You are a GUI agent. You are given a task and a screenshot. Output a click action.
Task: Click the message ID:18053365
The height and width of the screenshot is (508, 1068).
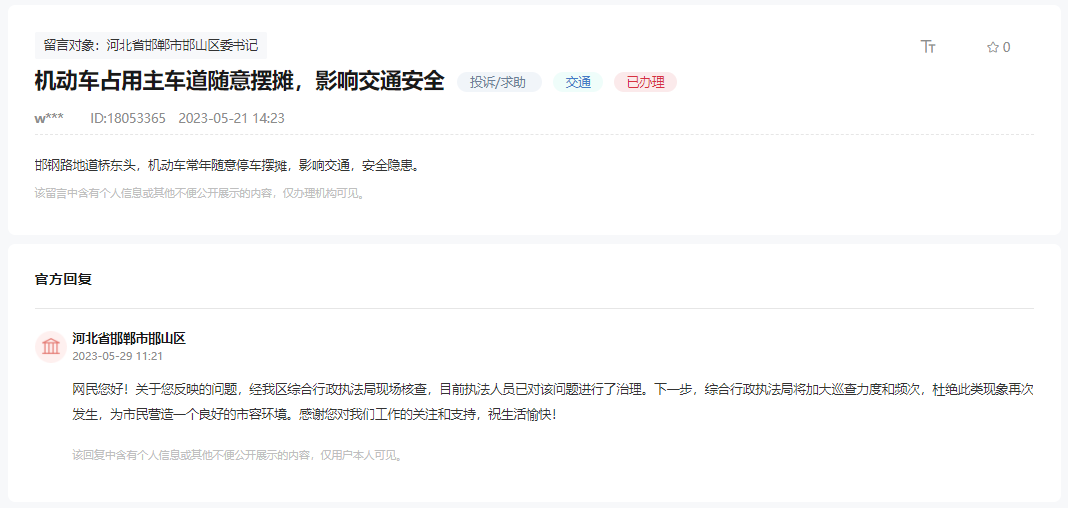(128, 118)
